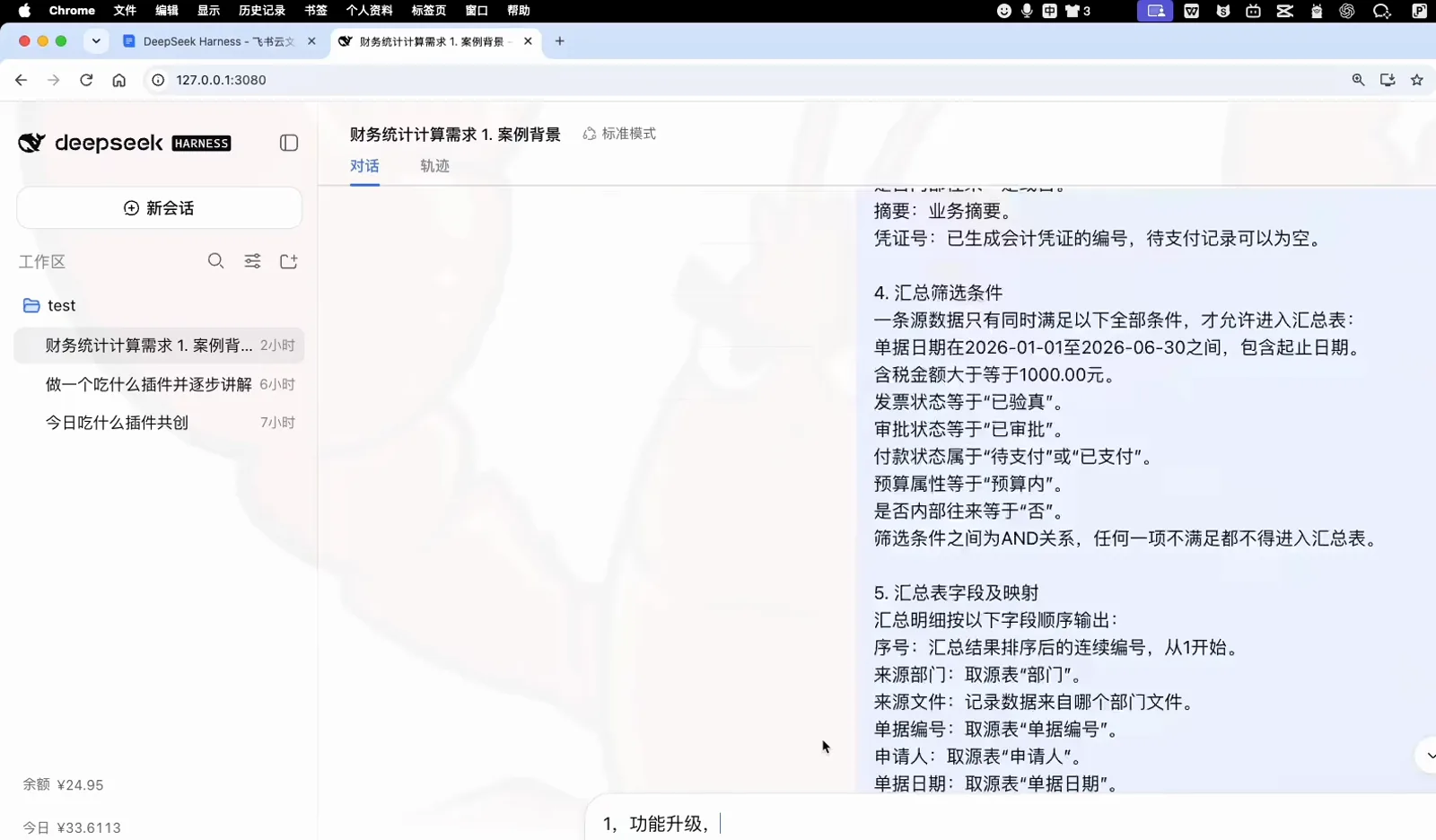Select conversation 财务统计计算需求 in sidebar
The height and width of the screenshot is (840, 1436).
point(159,346)
